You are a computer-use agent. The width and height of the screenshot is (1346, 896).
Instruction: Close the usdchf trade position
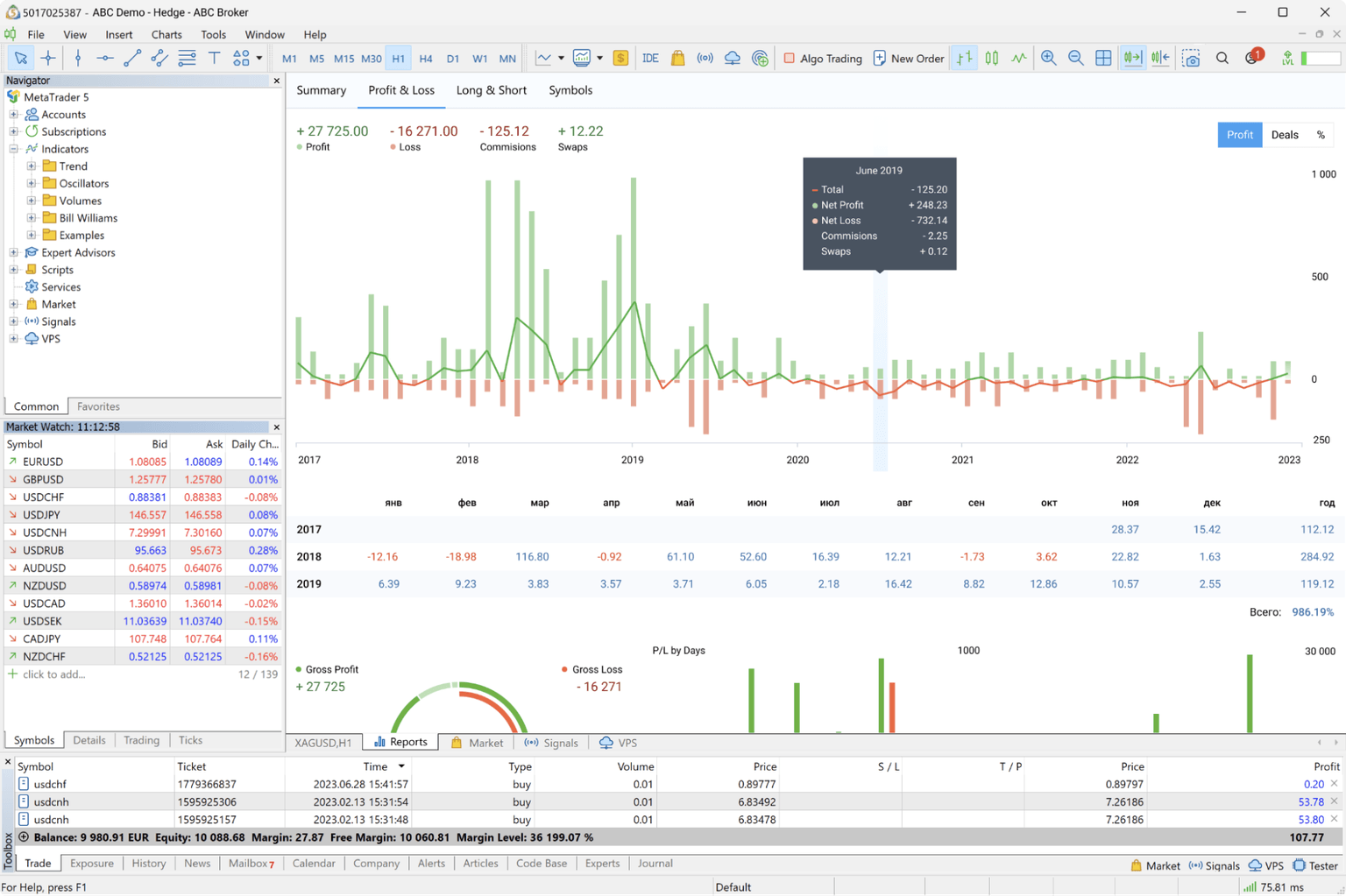click(1334, 784)
